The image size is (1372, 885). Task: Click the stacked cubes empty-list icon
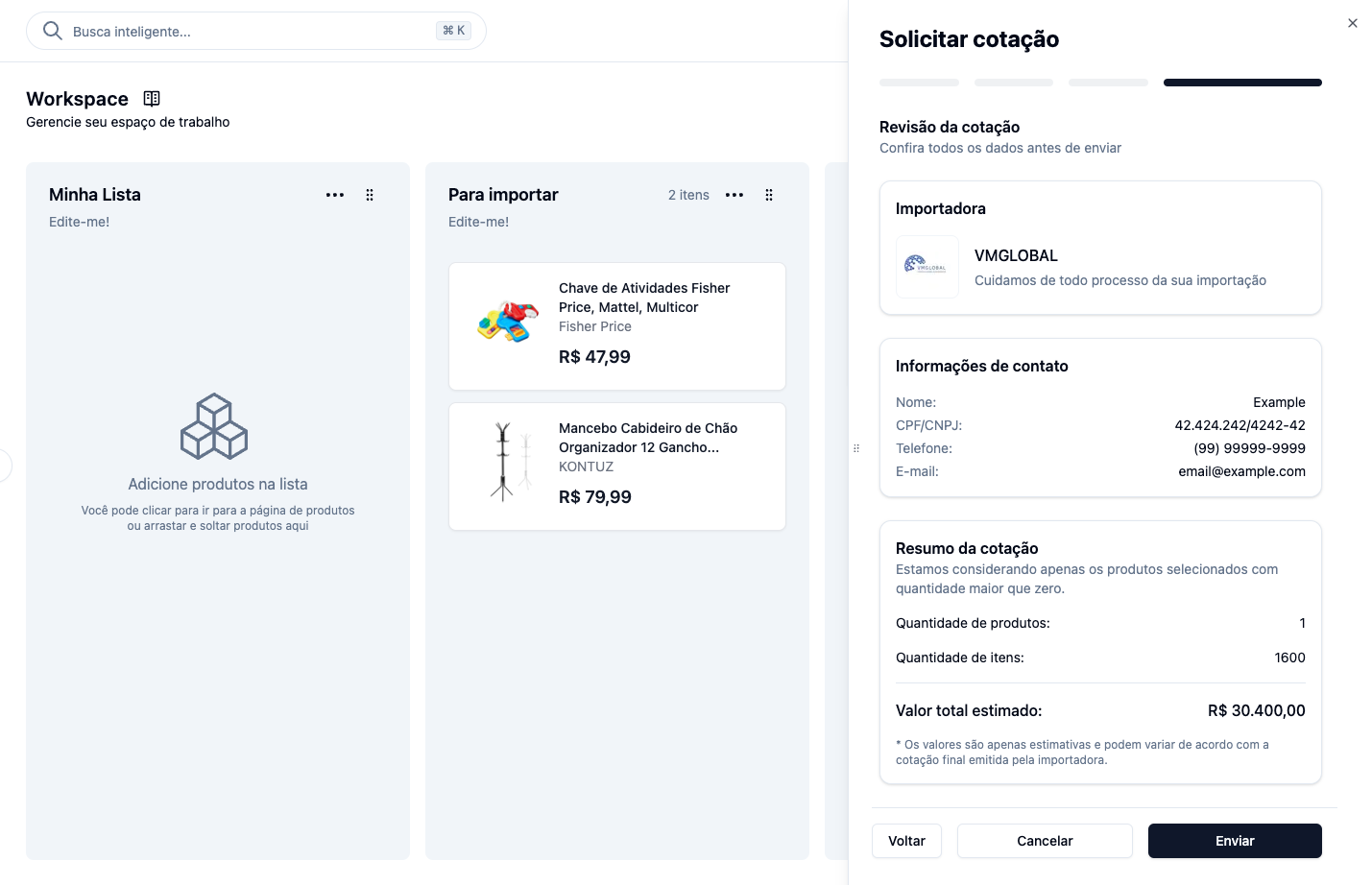[214, 426]
